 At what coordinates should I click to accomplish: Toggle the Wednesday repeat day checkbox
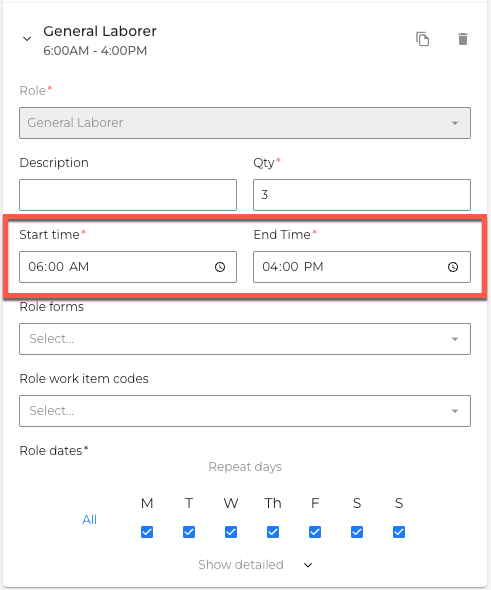coord(231,532)
